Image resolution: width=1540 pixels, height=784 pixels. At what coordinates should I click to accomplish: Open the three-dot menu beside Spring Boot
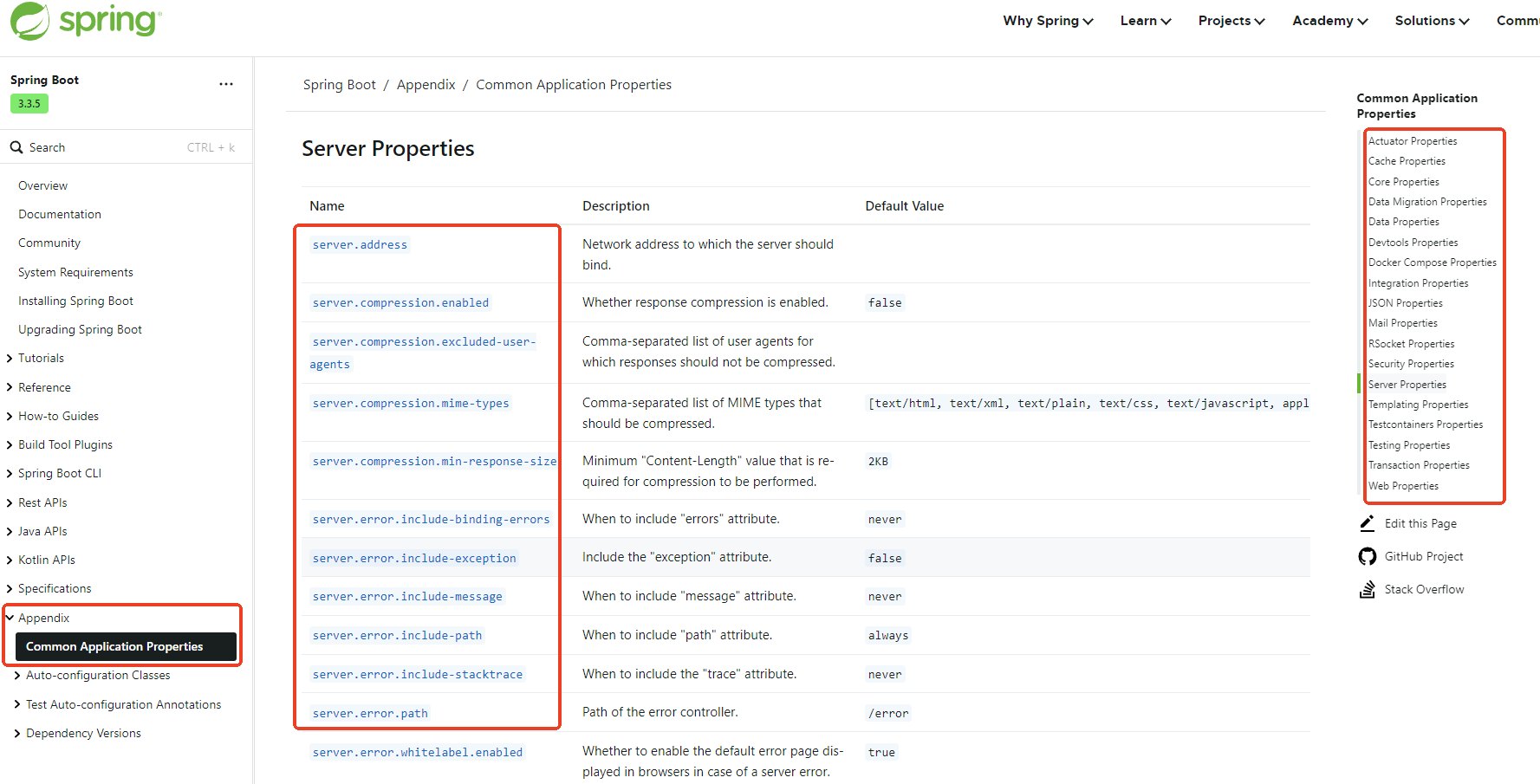226,84
